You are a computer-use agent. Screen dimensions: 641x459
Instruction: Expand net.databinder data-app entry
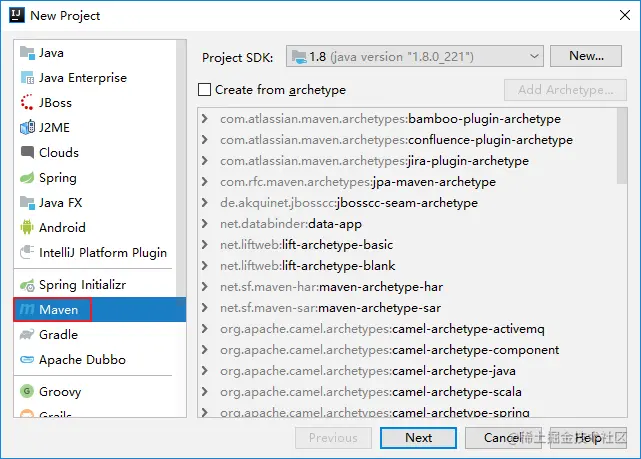pos(205,224)
